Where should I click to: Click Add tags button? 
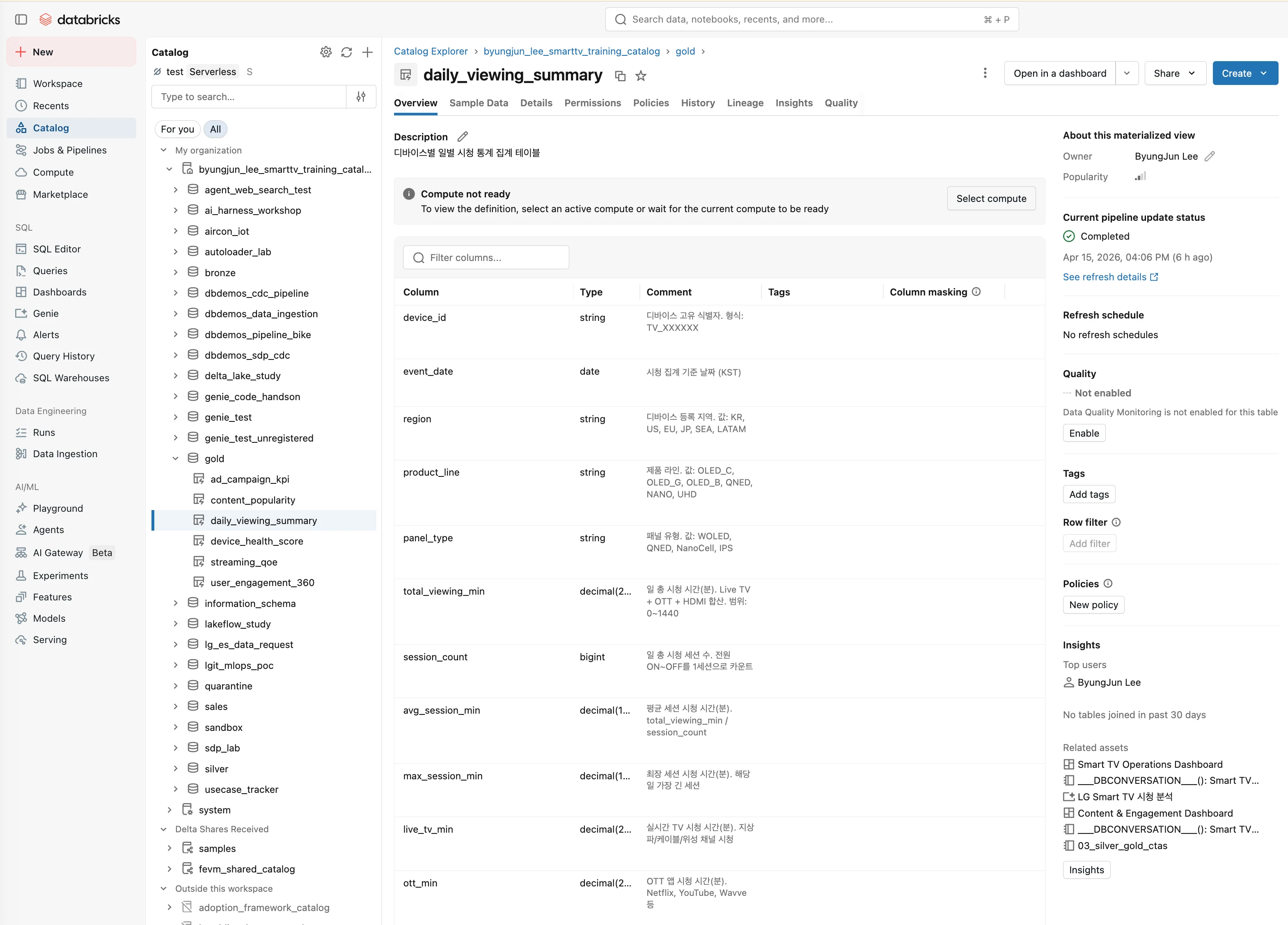coord(1089,494)
